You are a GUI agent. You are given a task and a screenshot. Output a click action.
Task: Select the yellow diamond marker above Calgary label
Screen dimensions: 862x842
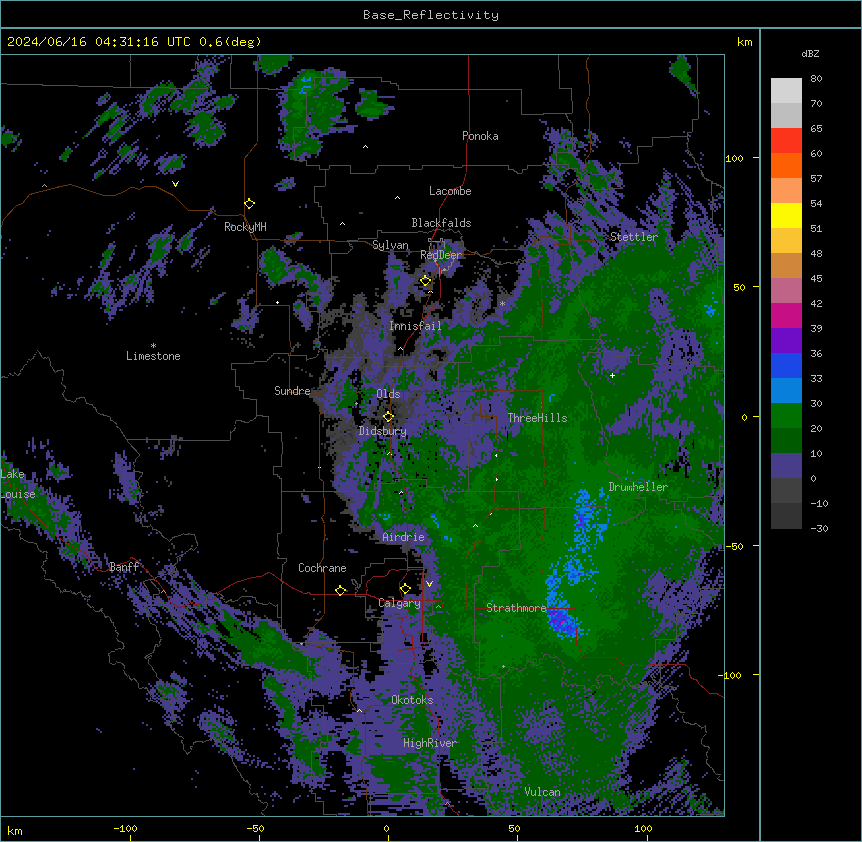pyautogui.click(x=405, y=589)
